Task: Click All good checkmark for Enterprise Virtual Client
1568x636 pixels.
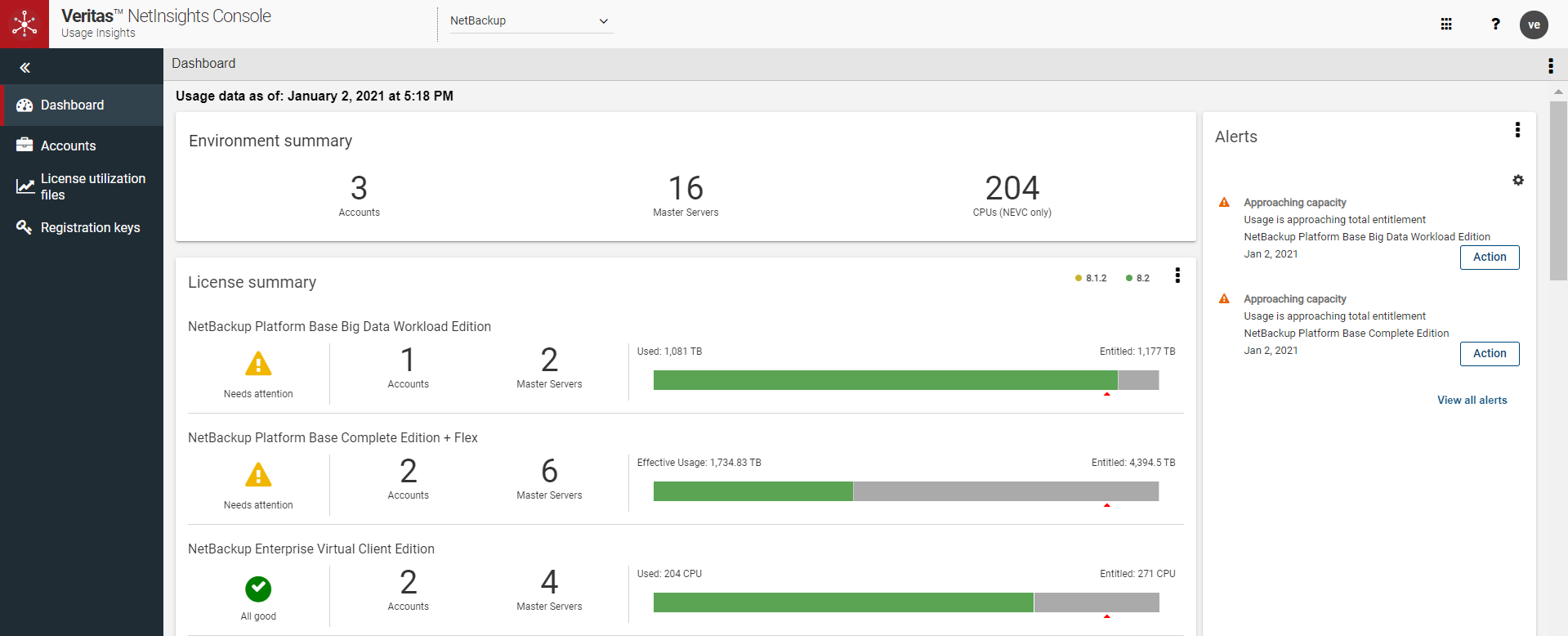Action: (258, 589)
